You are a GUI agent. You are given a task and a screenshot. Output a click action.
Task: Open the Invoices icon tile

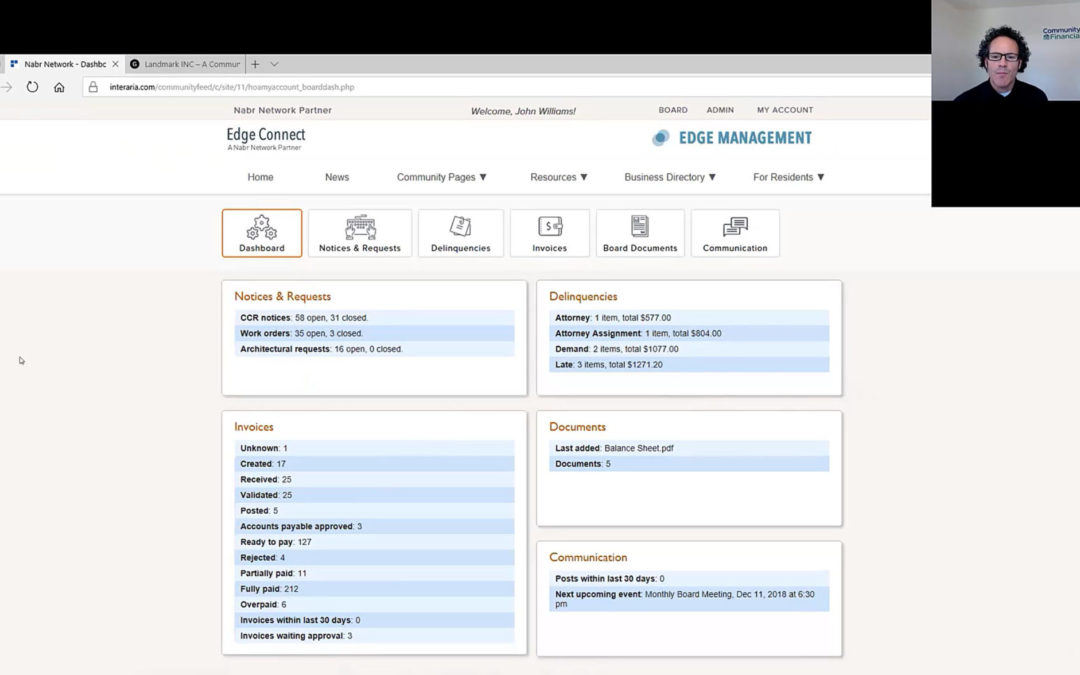[549, 233]
